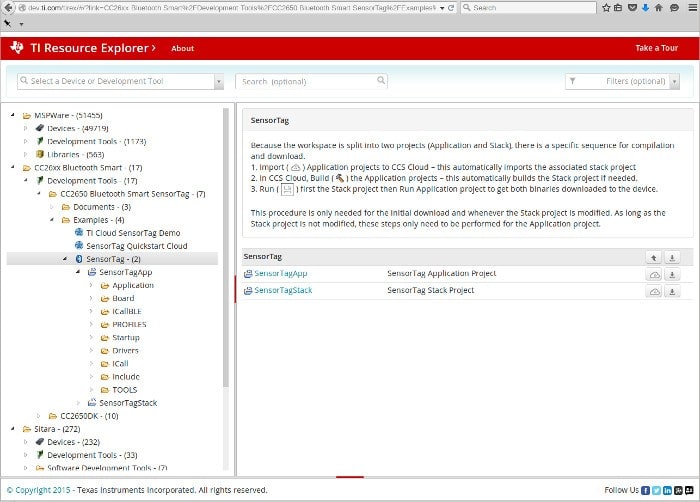
Task: Download the SensorTagStack project icon
Action: pyautogui.click(x=672, y=292)
